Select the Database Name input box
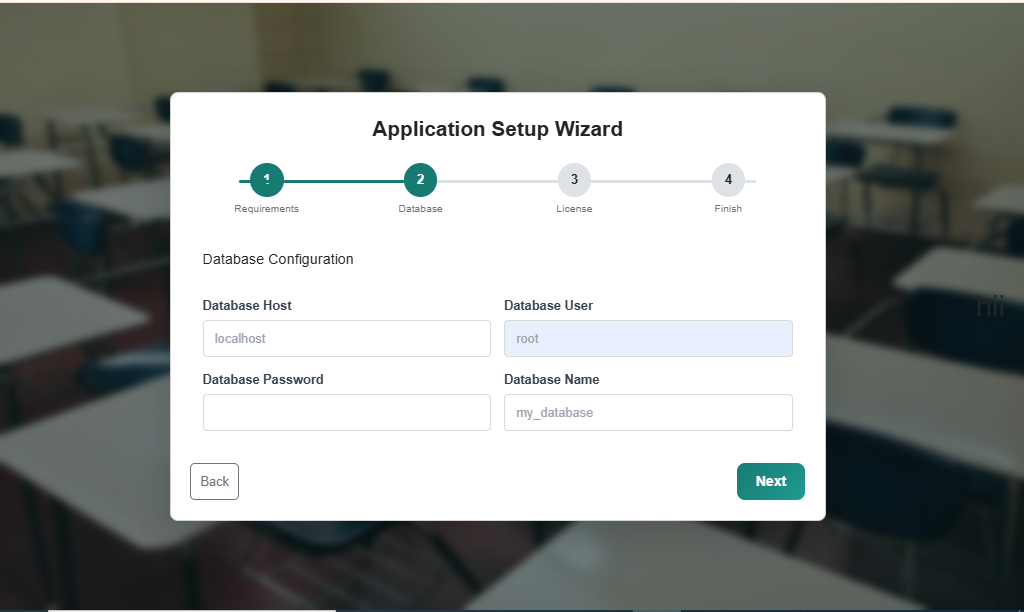 [x=648, y=412]
